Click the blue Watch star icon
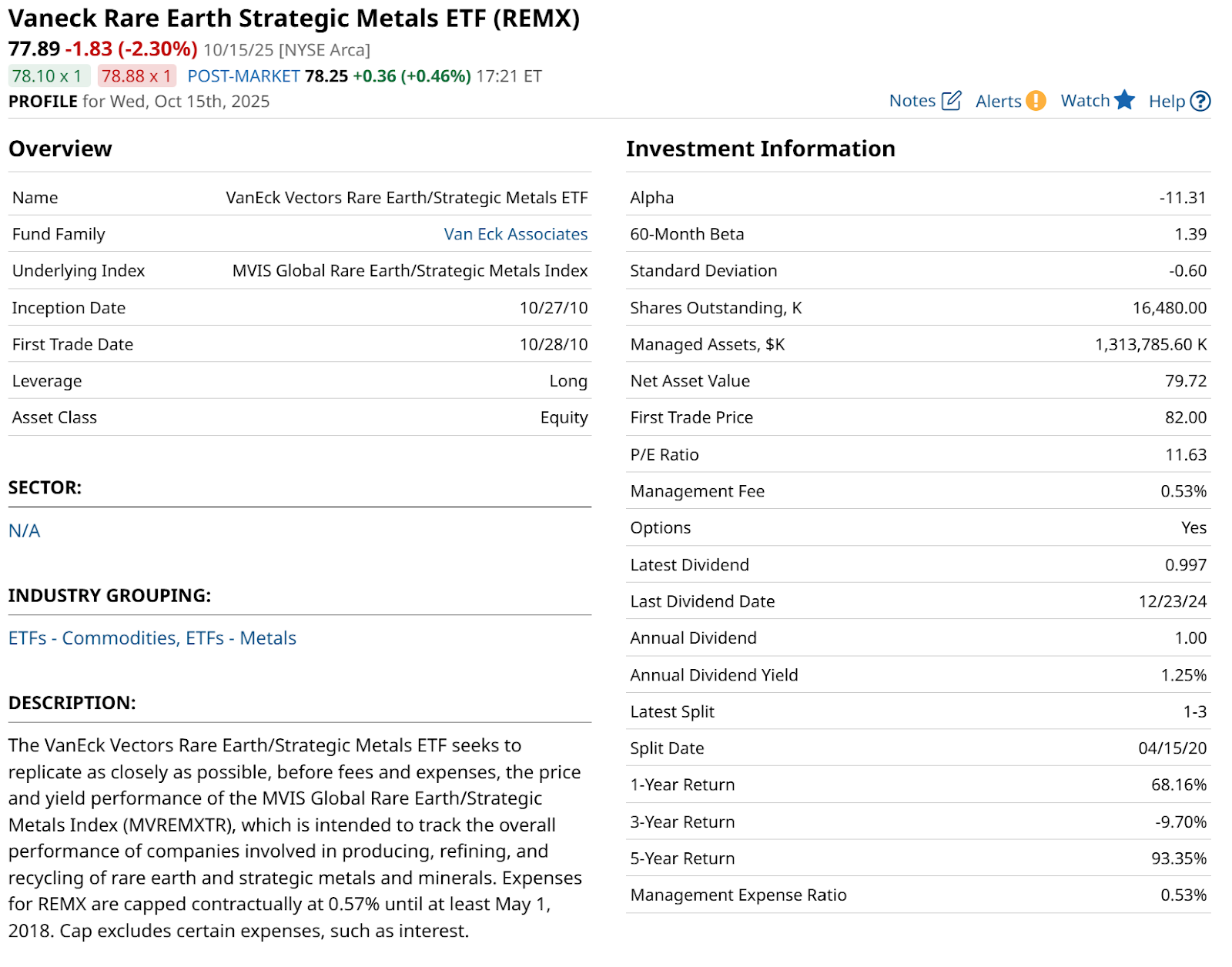The image size is (1232, 967). pyautogui.click(x=1124, y=100)
